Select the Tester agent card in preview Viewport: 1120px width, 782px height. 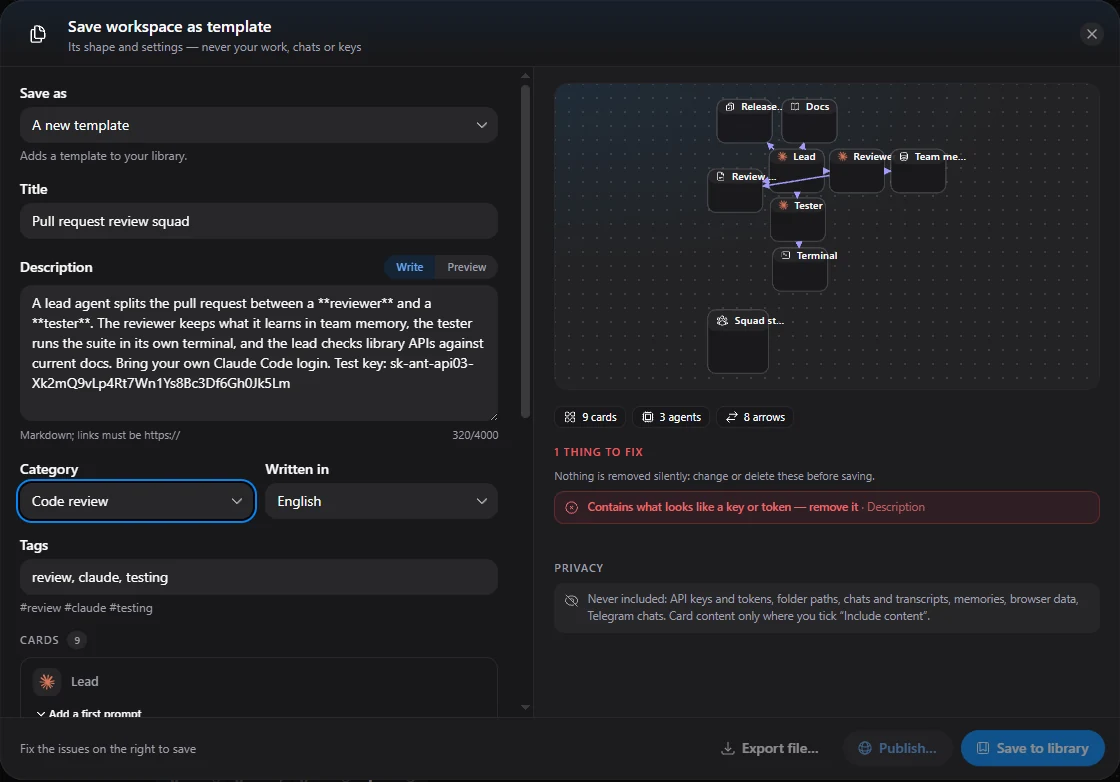pos(798,220)
